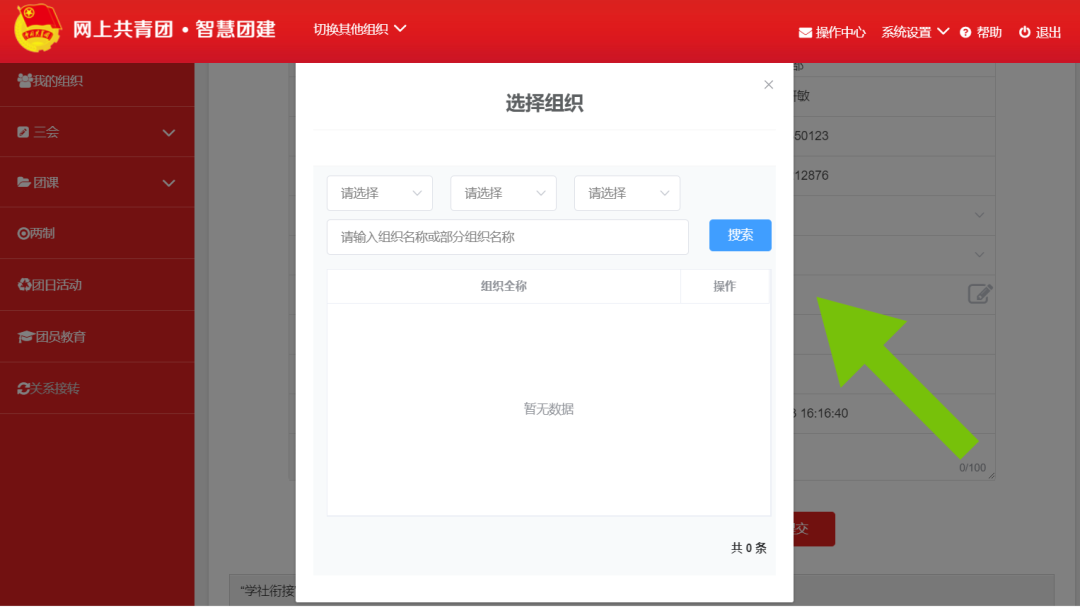
Task: Click the 共 0 条 total count
Action: 749,548
